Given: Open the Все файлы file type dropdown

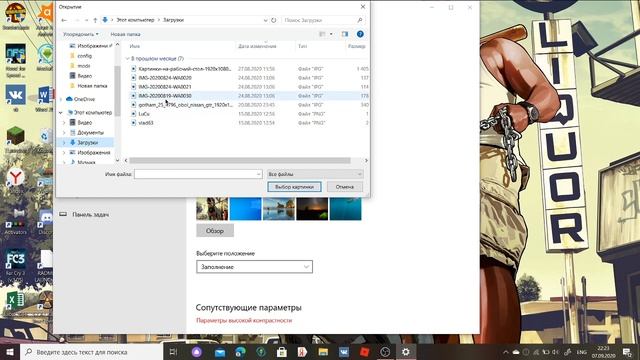Looking at the screenshot, I should point(315,174).
